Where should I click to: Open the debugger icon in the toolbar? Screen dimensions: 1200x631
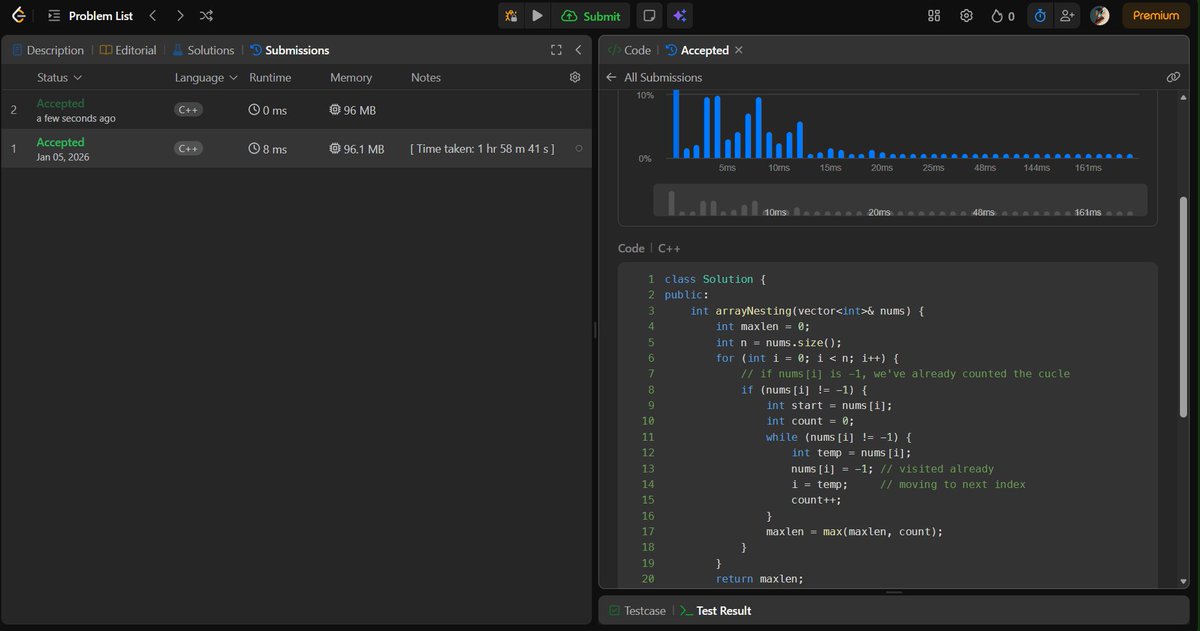tap(511, 16)
